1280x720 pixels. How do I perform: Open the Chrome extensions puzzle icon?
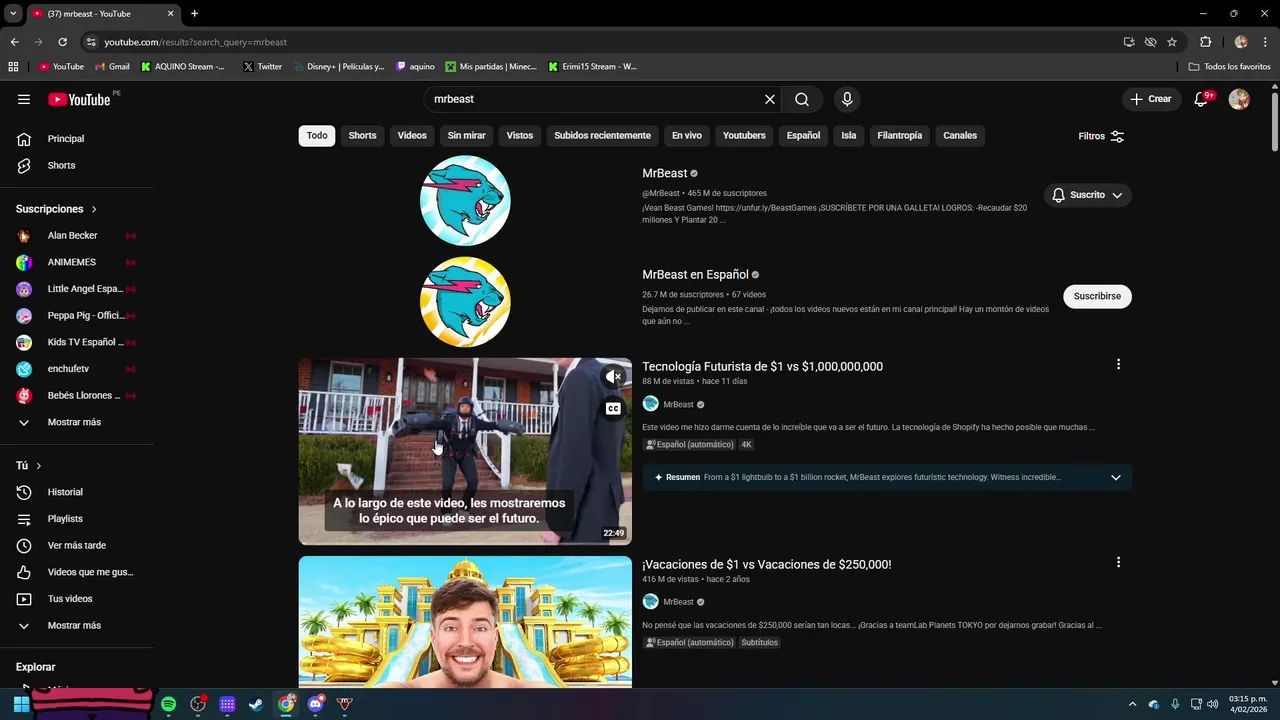pos(1205,42)
